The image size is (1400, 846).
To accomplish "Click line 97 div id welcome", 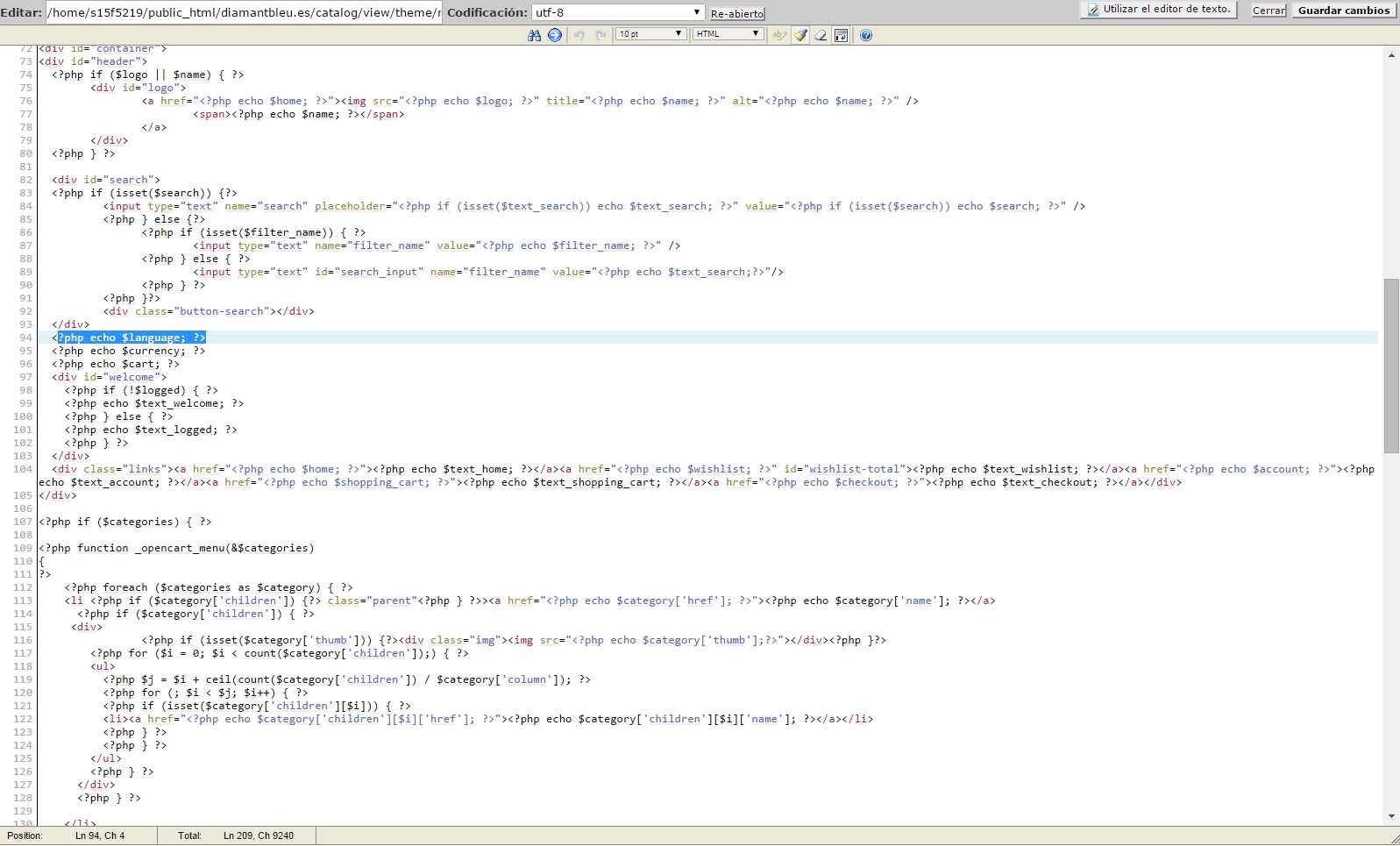I will 109,377.
